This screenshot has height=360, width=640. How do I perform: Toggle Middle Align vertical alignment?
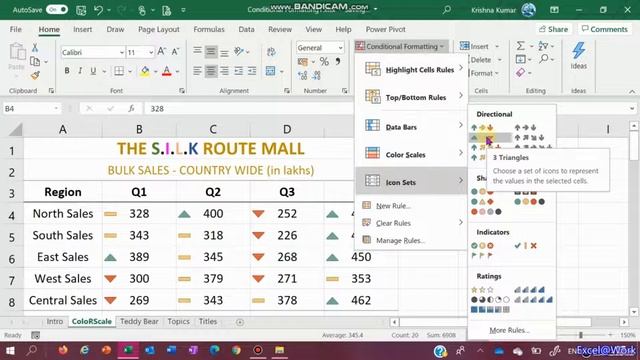click(211, 51)
